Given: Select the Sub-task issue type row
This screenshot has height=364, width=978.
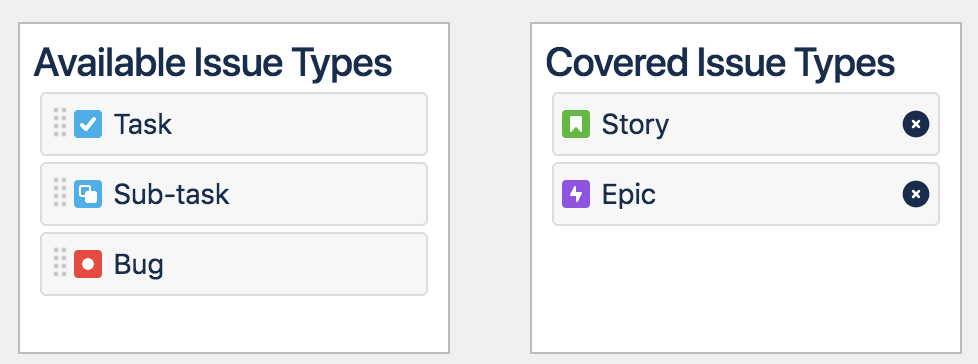Looking at the screenshot, I should (x=234, y=194).
